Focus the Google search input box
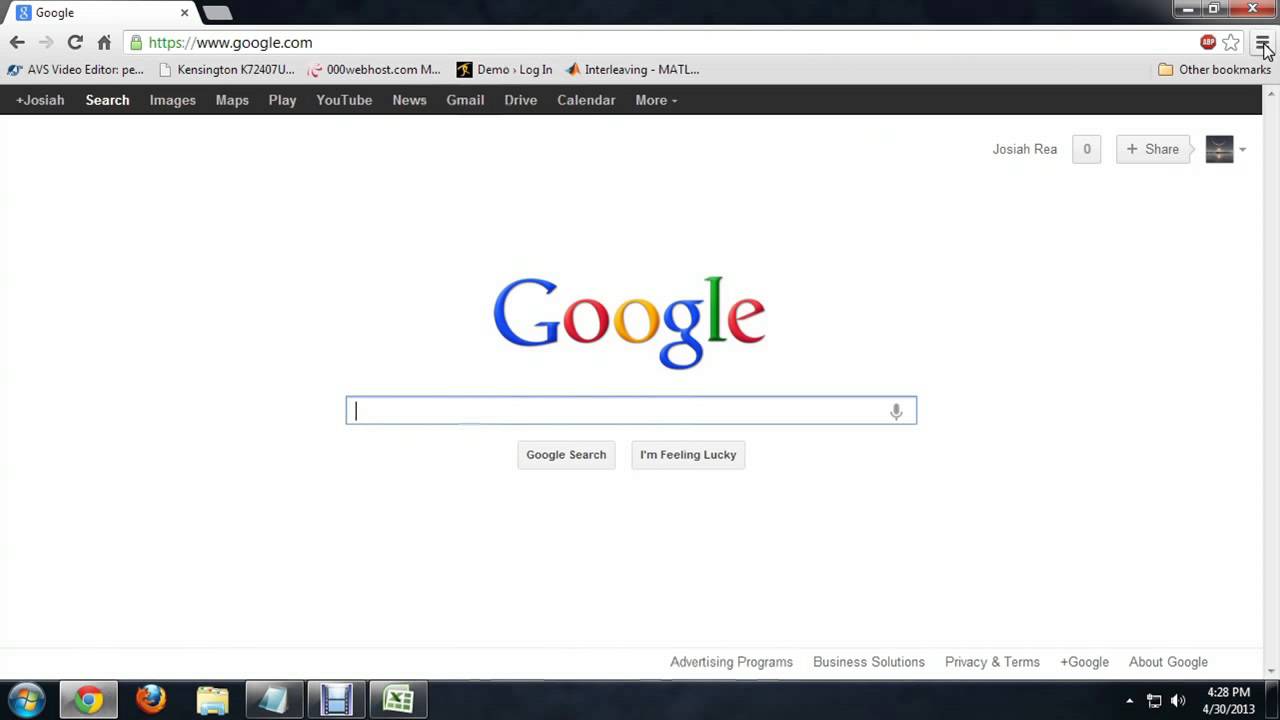Viewport: 1280px width, 720px height. 631,411
